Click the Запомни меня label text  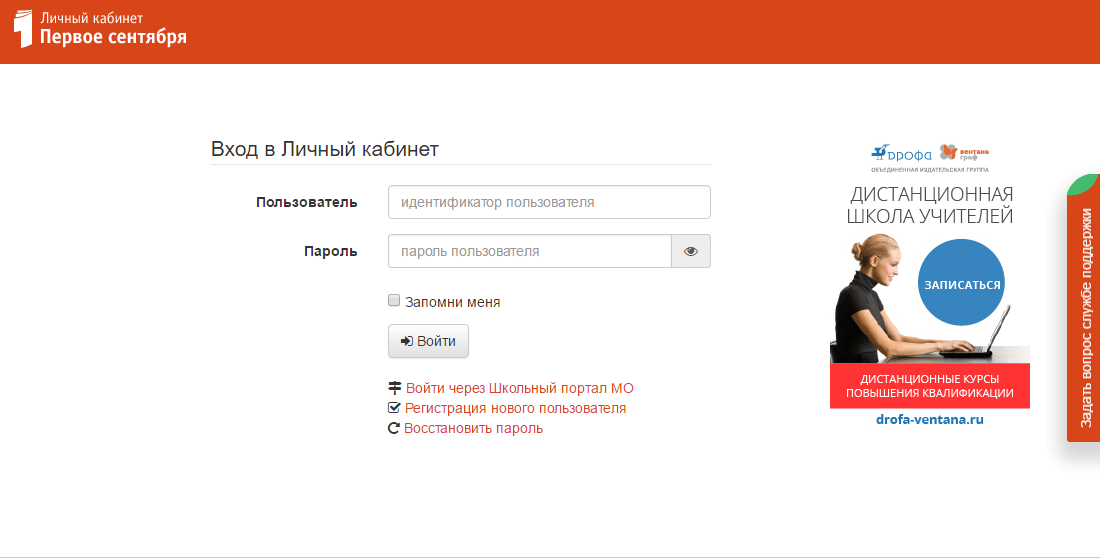click(x=452, y=302)
